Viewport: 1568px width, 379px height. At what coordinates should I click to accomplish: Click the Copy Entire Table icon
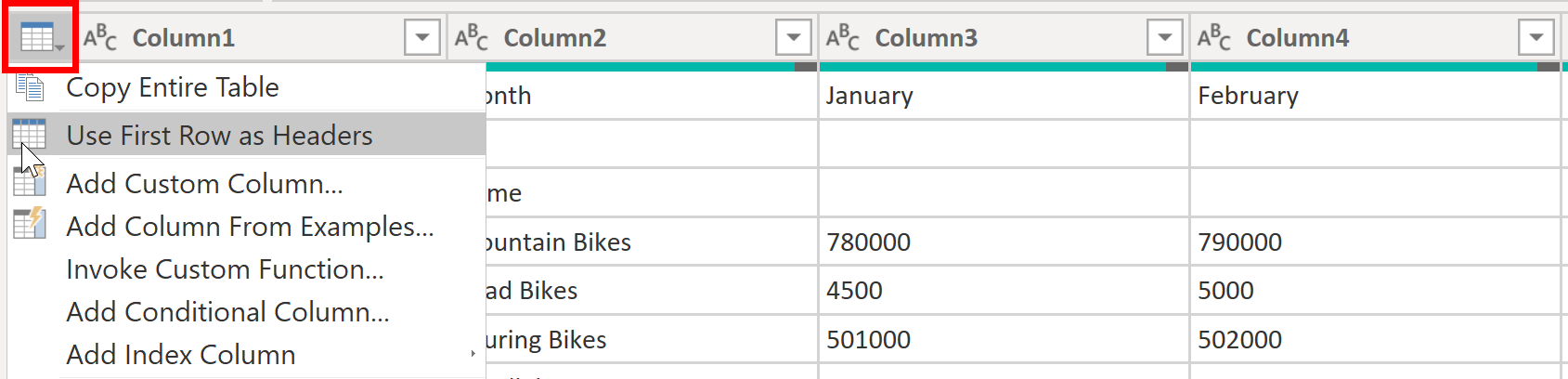30,87
